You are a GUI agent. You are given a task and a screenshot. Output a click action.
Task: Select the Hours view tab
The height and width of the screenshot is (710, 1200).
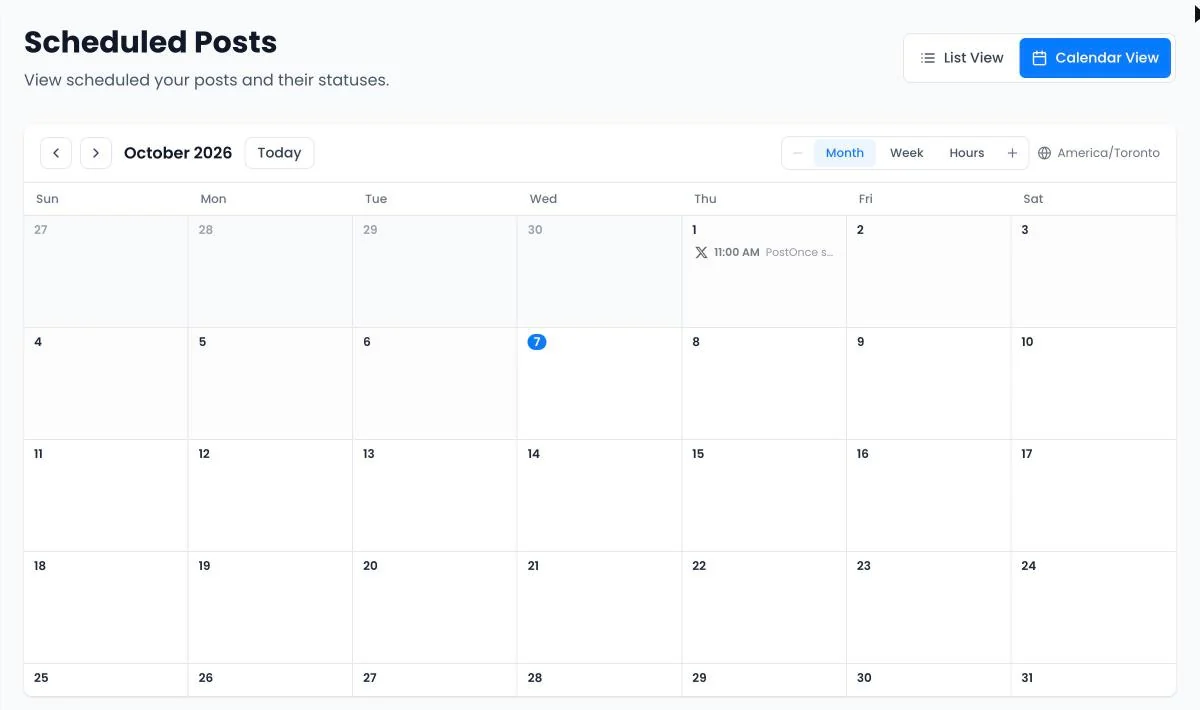(967, 153)
